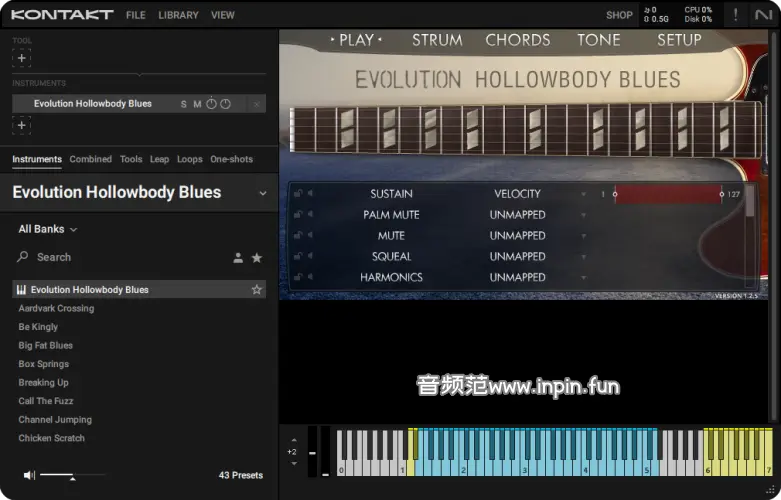Viewport: 781px width, 500px height.
Task: Toggle the lock on the Sustain articulation
Action: click(x=298, y=194)
